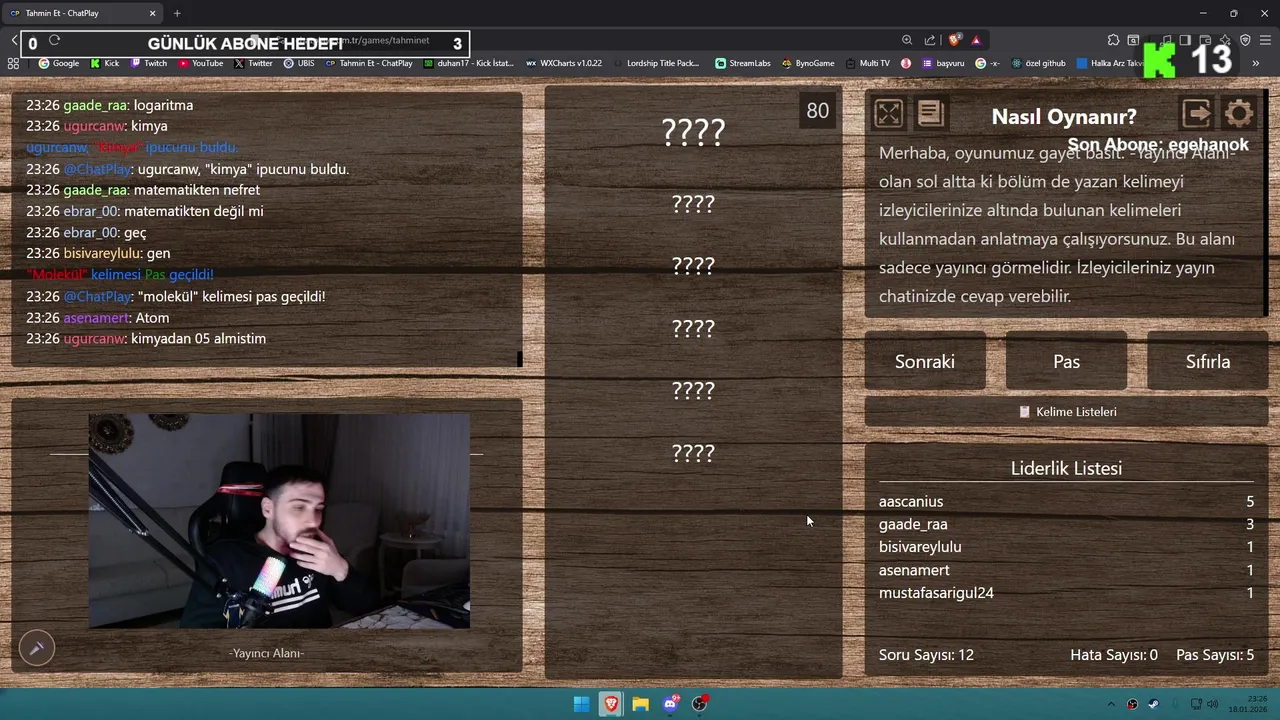Click leaderboard entry bisivareylulu
The image size is (1280, 720).
coord(920,547)
